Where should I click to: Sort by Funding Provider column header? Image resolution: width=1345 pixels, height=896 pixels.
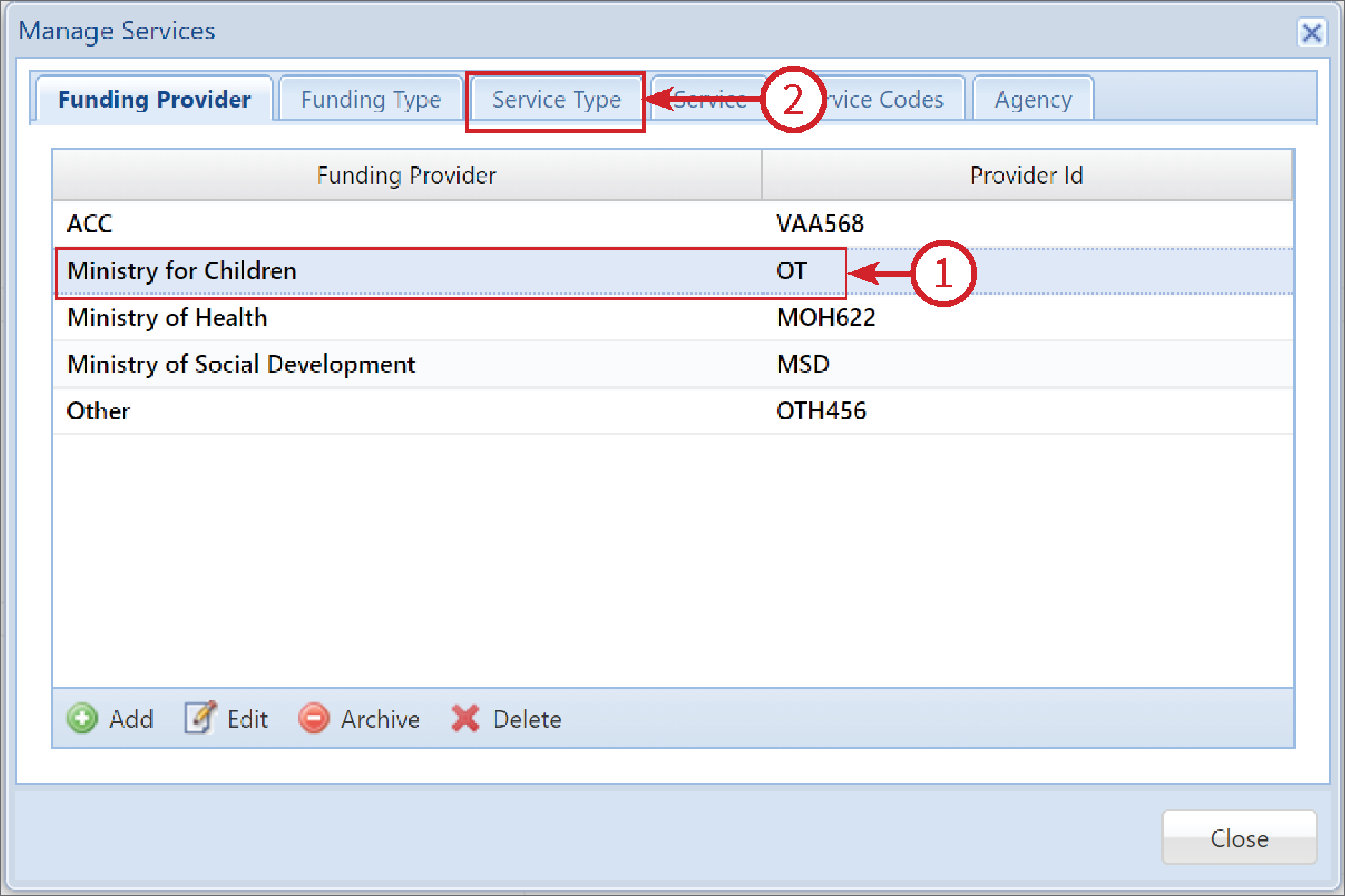(407, 175)
